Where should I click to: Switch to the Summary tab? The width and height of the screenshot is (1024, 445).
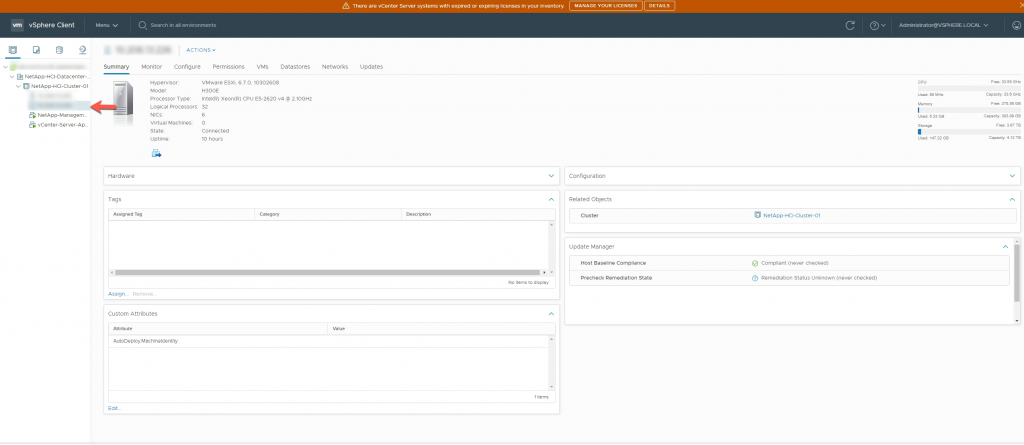pyautogui.click(x=116, y=67)
